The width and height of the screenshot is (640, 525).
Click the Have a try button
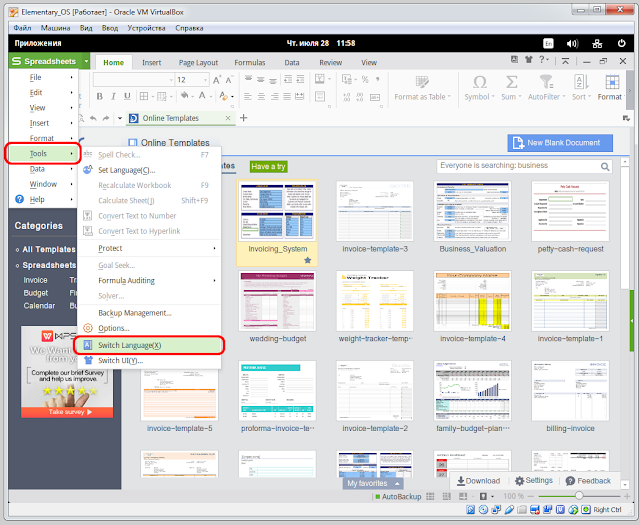268,167
